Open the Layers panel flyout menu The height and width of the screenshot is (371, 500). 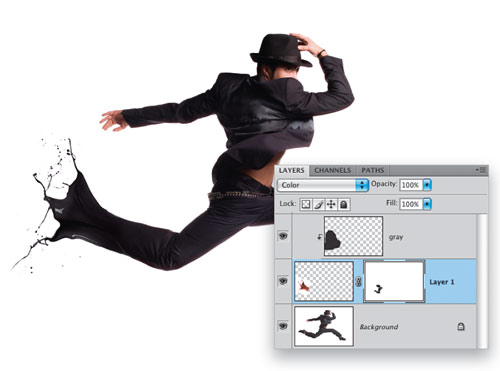coord(481,170)
